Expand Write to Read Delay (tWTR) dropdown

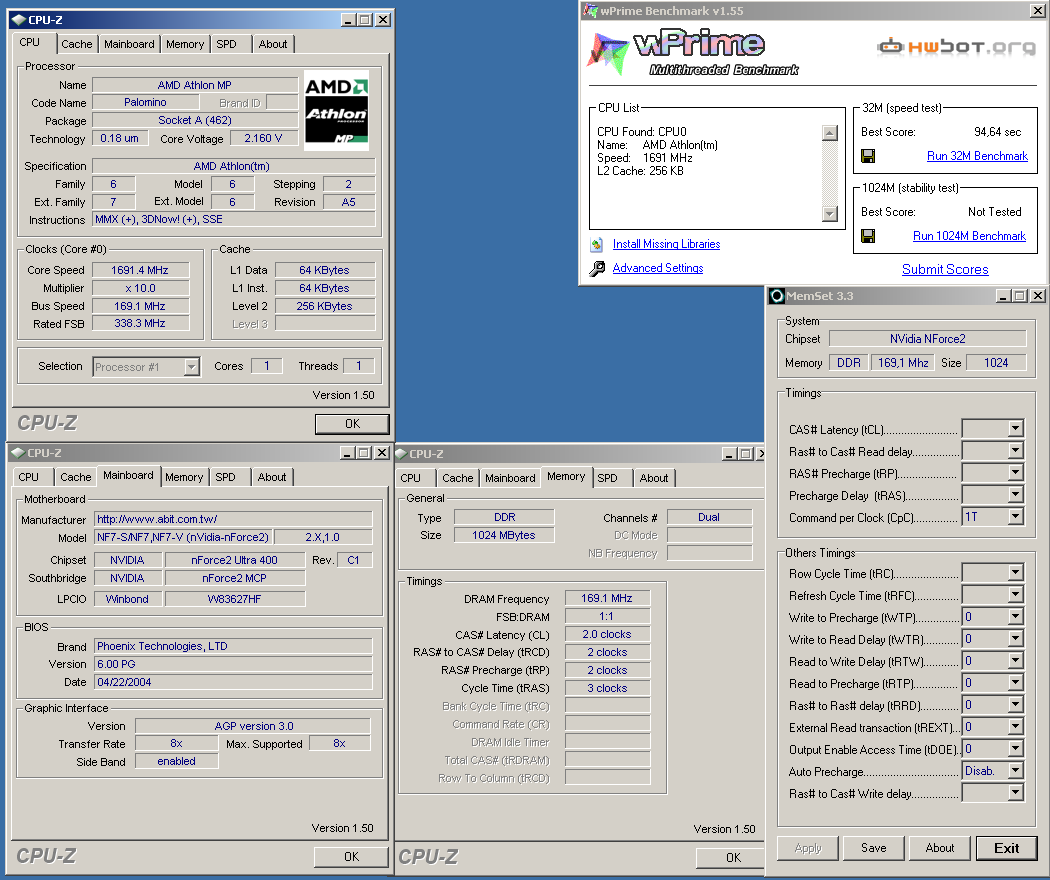tap(1016, 639)
